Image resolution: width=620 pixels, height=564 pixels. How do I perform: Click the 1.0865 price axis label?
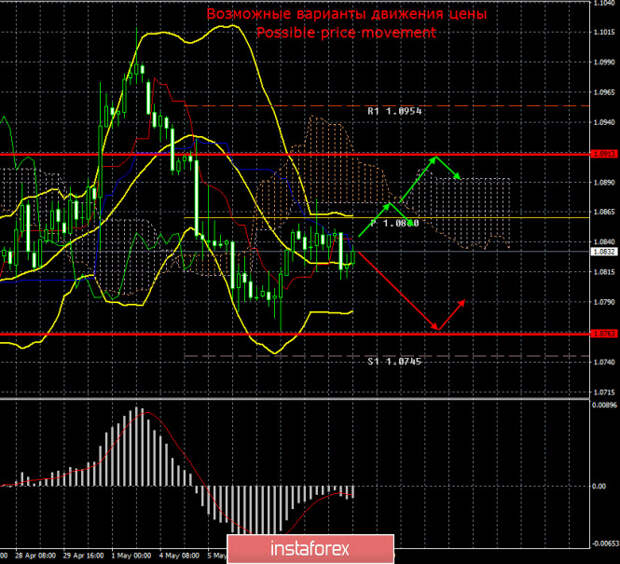(x=604, y=212)
